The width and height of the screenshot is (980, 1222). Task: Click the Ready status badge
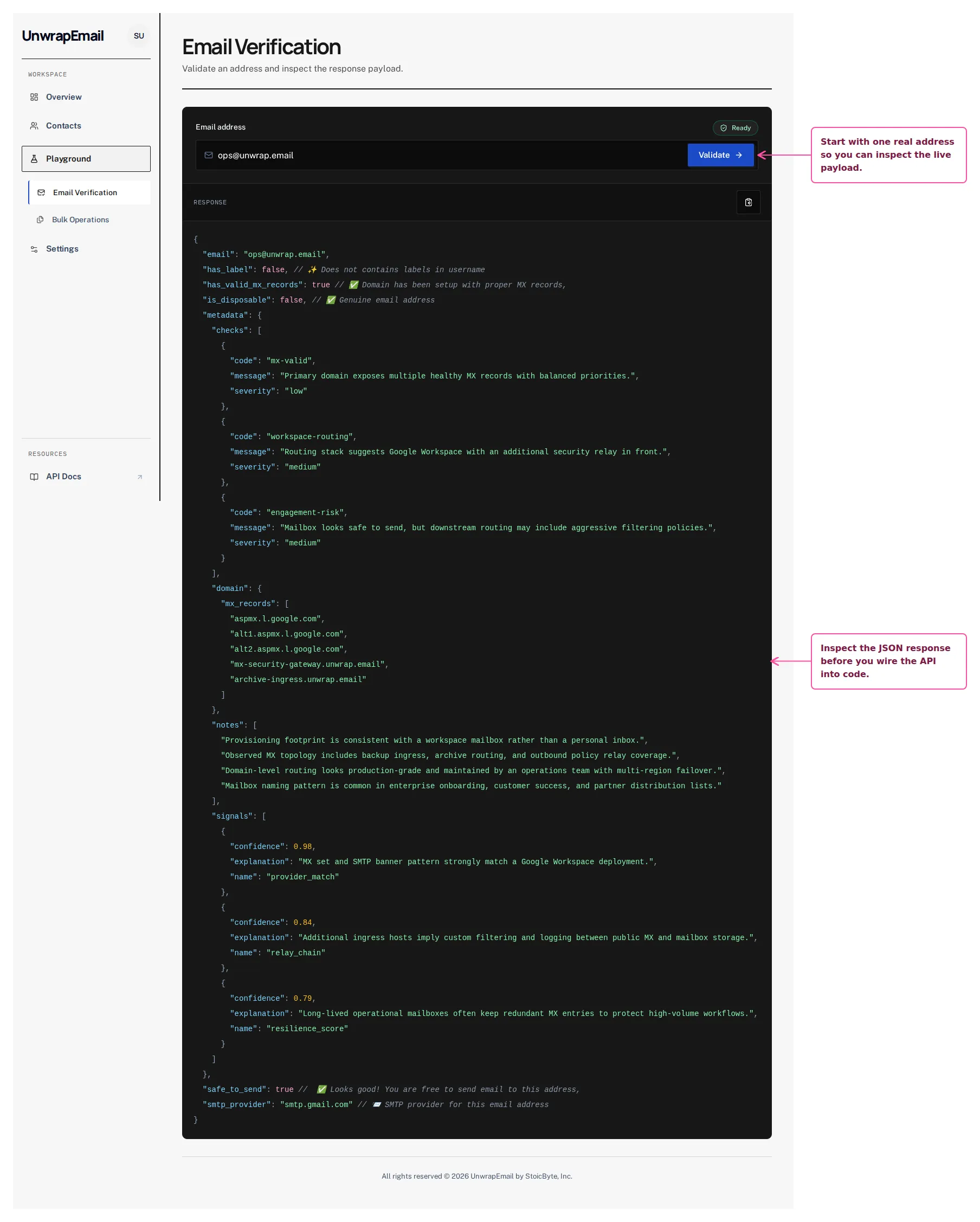click(735, 128)
